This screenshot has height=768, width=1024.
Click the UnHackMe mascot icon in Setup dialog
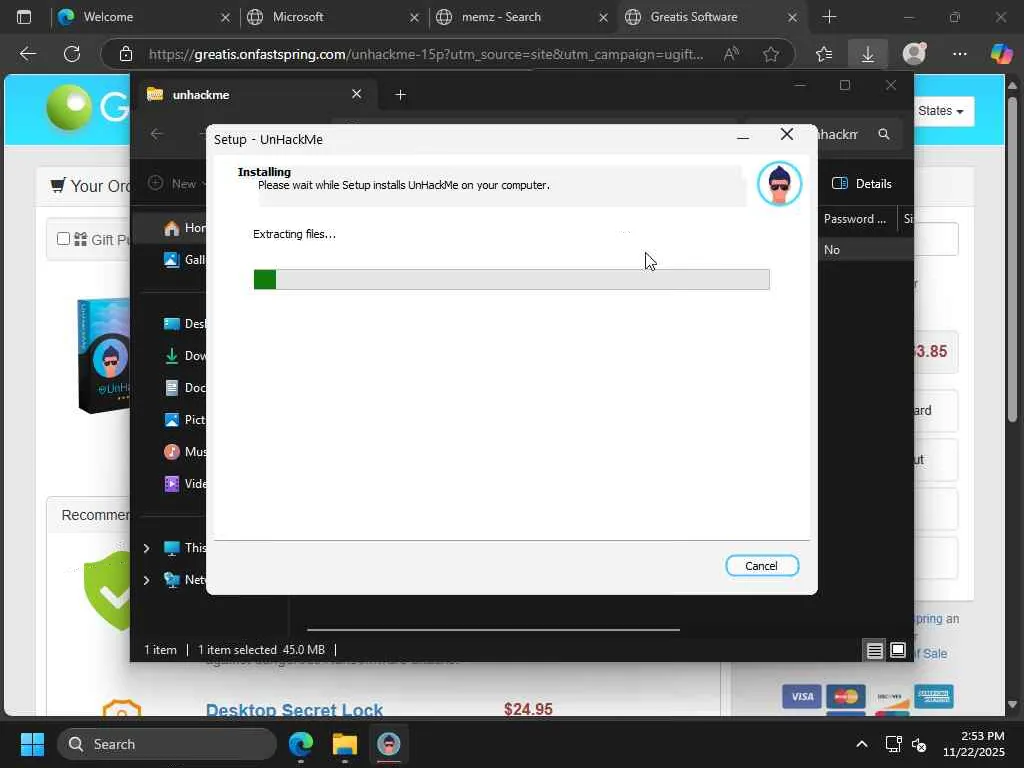click(x=779, y=184)
